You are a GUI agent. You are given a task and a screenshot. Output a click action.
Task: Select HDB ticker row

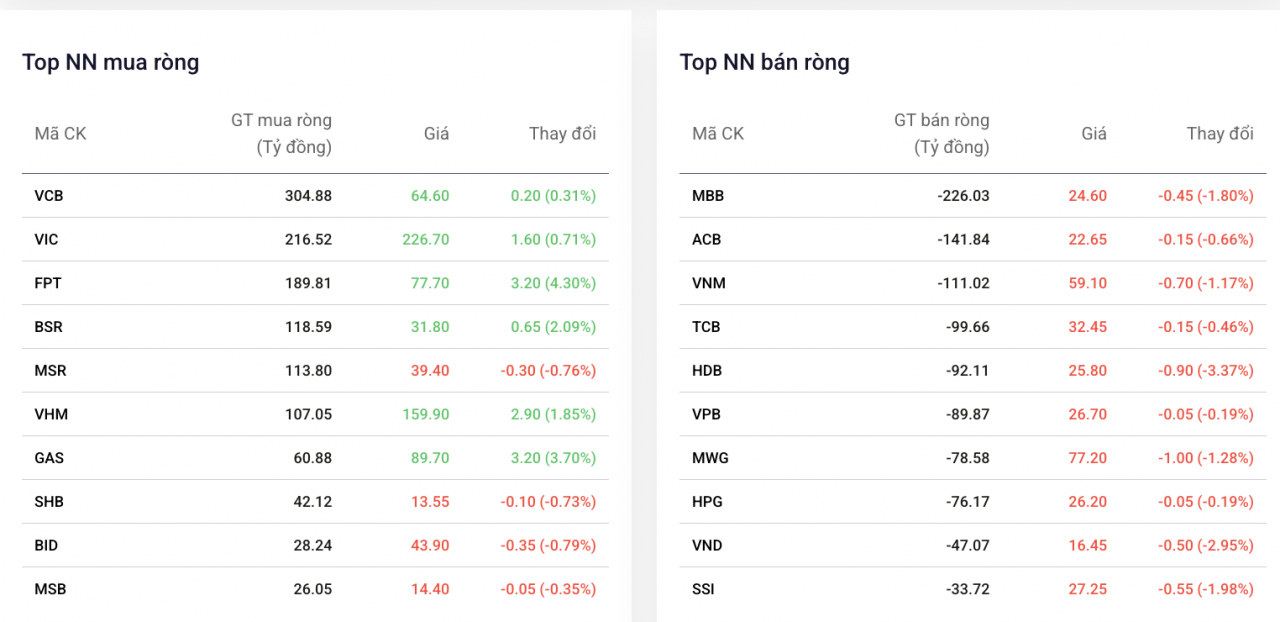(973, 371)
